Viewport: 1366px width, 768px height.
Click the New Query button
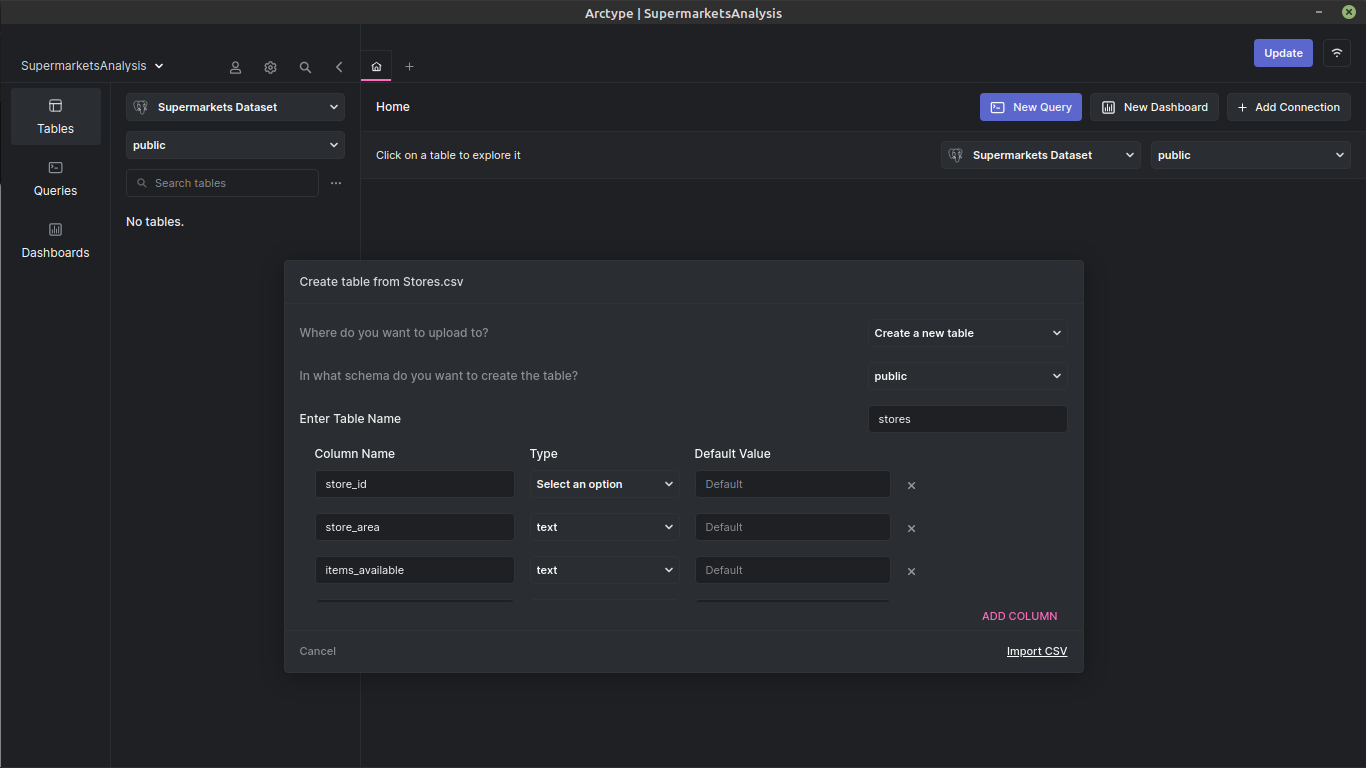[x=1030, y=107]
